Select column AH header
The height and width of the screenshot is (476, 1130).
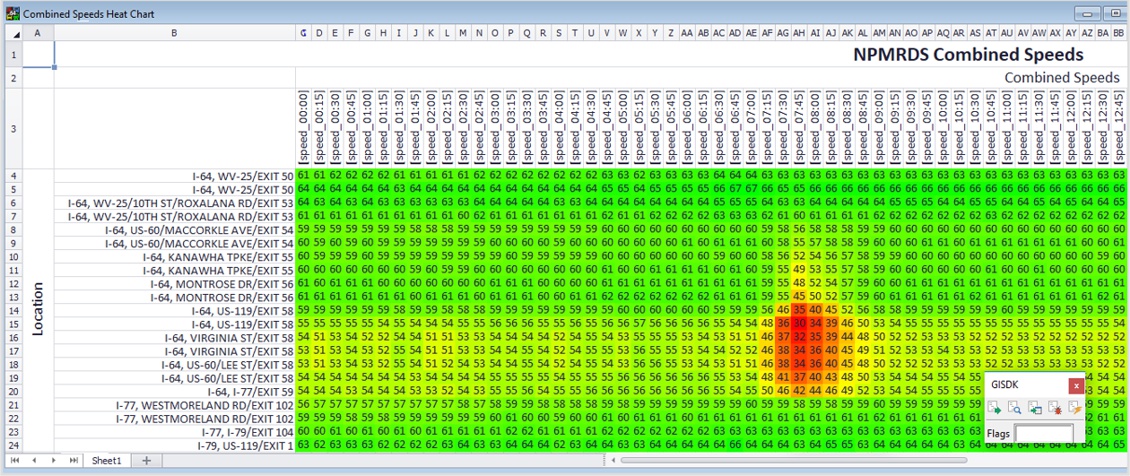point(798,33)
